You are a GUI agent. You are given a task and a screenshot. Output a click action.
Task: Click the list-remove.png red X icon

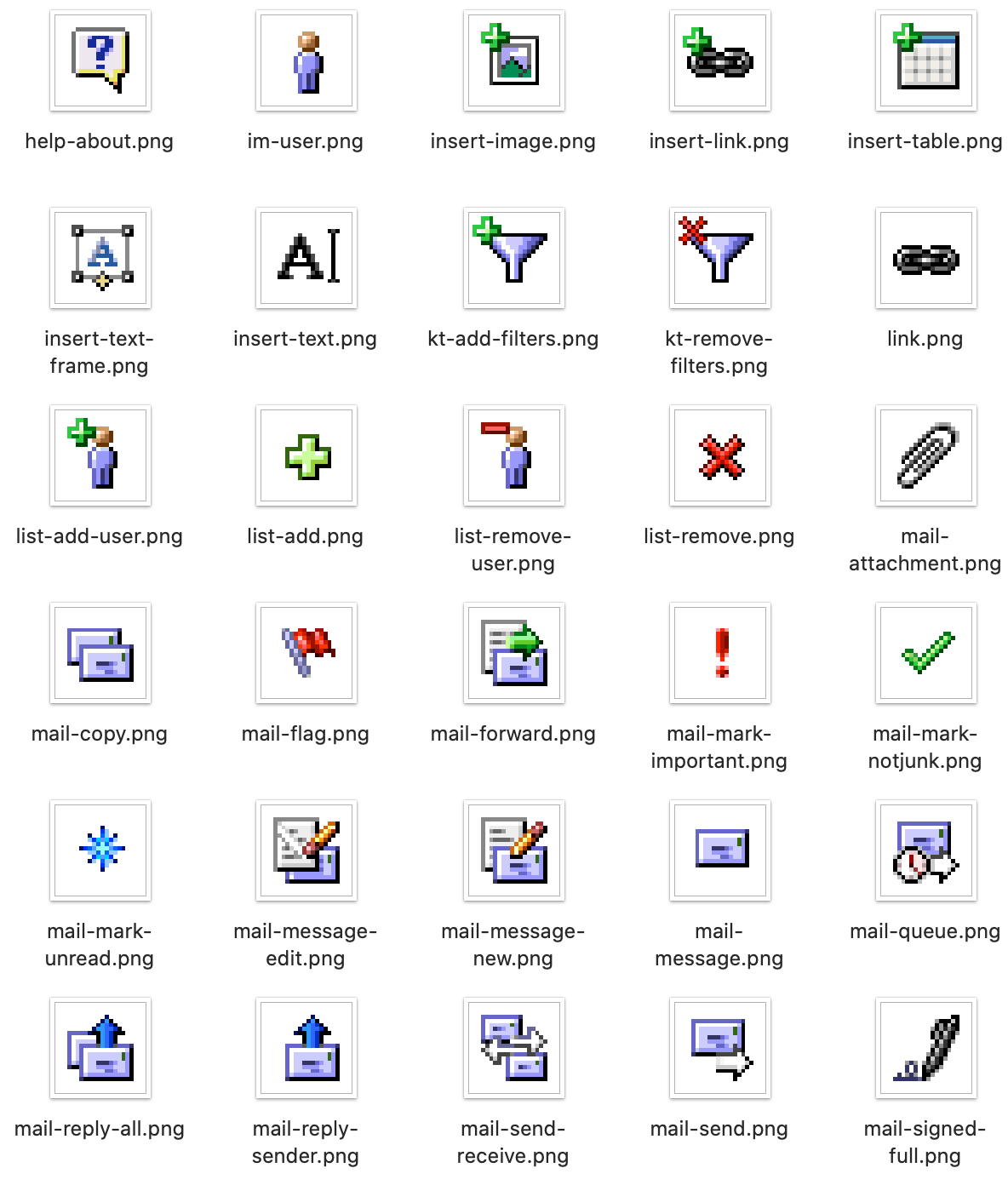coord(720,455)
